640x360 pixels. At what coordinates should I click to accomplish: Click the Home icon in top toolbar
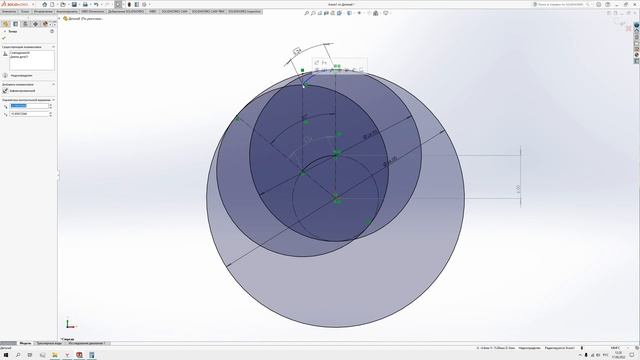pyautogui.click(x=44, y=4)
